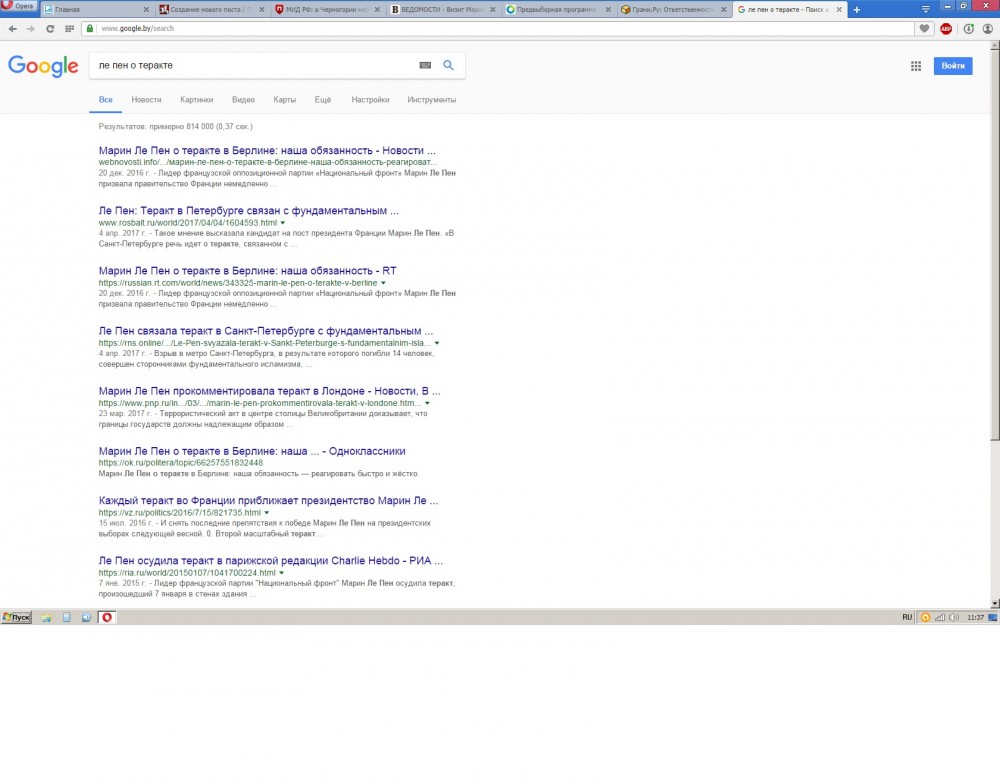Select the Все results tab
The width and height of the screenshot is (1000, 781).
[105, 99]
